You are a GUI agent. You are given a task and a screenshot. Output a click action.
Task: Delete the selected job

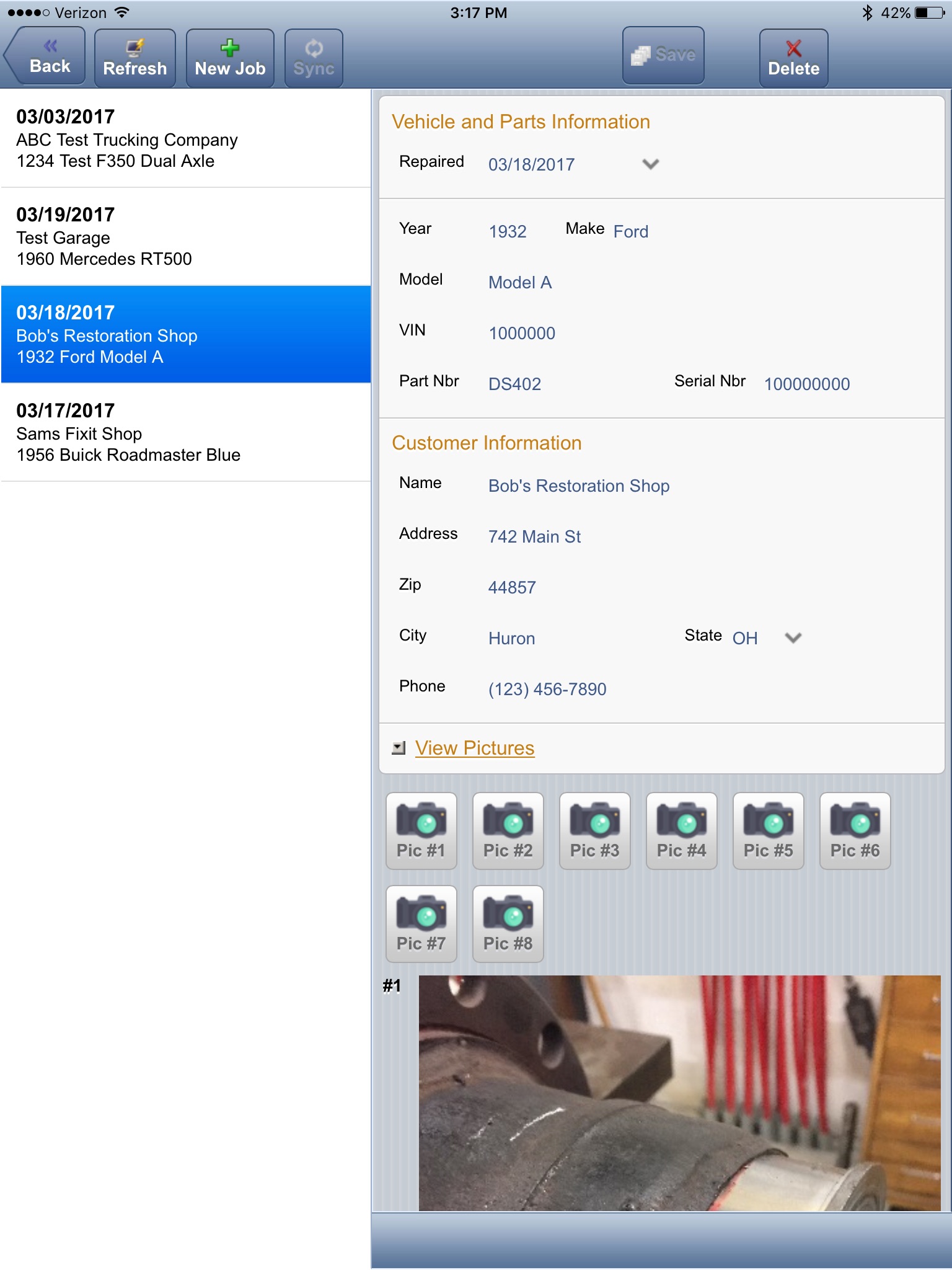tap(793, 57)
